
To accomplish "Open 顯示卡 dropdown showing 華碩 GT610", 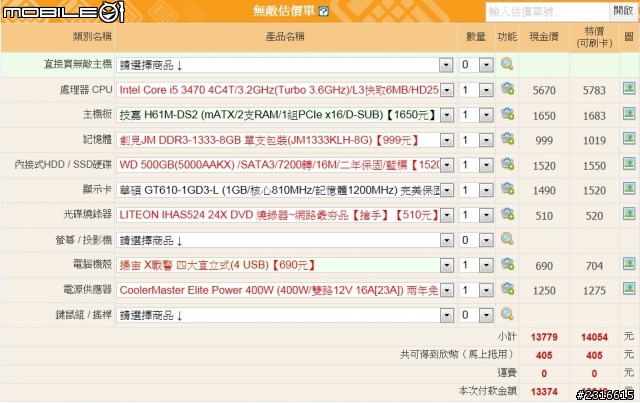I will (x=285, y=190).
